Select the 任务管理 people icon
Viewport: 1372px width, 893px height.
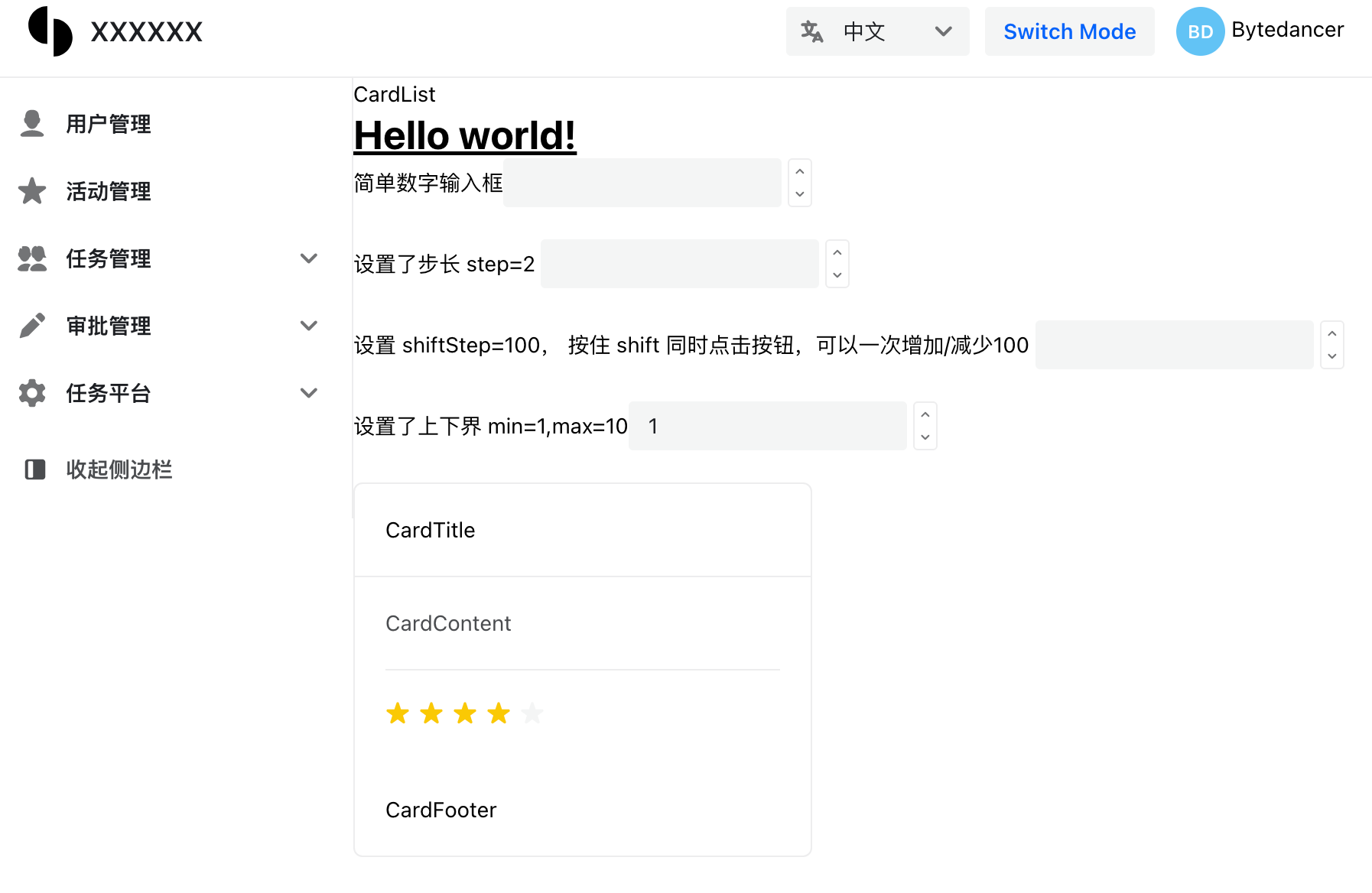31,258
